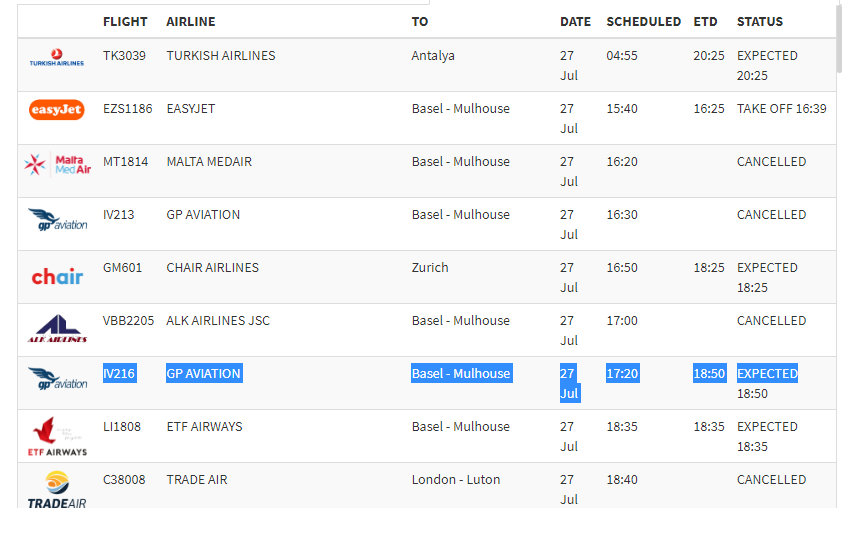Viewport: 860px width, 536px height.
Task: Select flight number EZS1186
Action: click(128, 108)
